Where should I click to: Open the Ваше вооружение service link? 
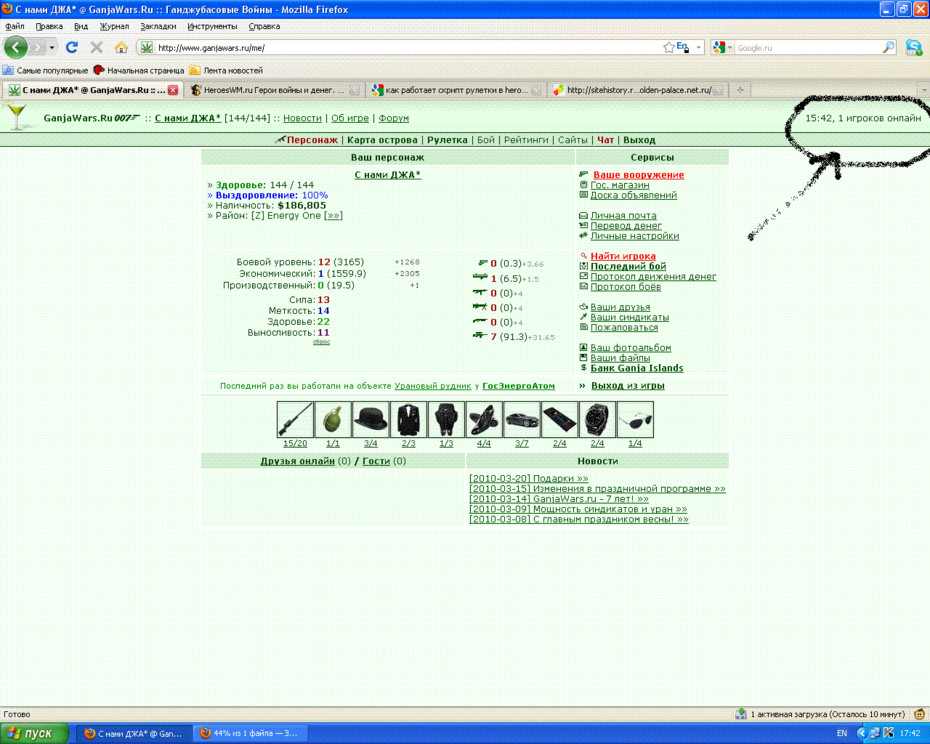tap(639, 175)
